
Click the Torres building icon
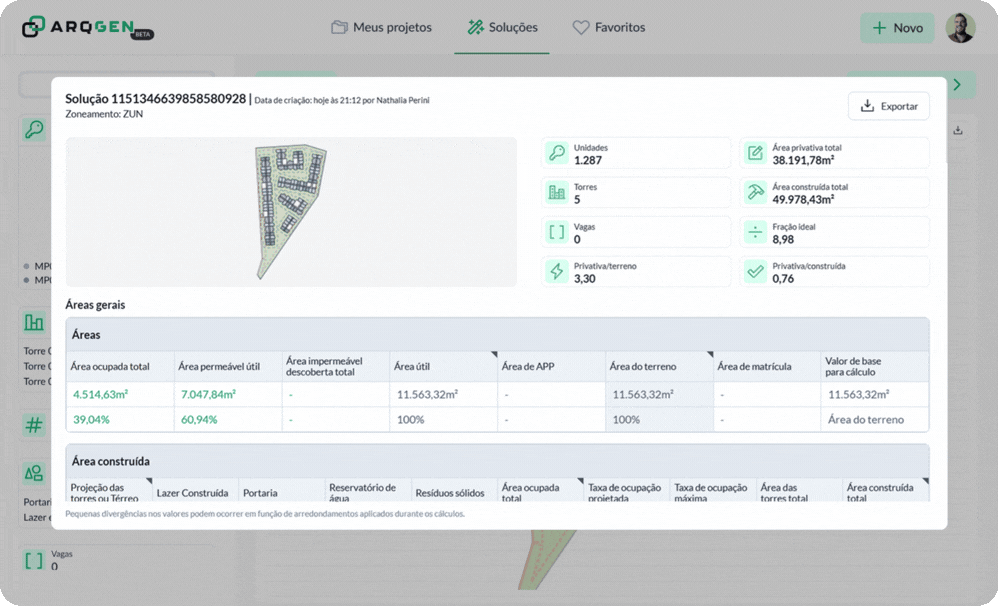556,192
